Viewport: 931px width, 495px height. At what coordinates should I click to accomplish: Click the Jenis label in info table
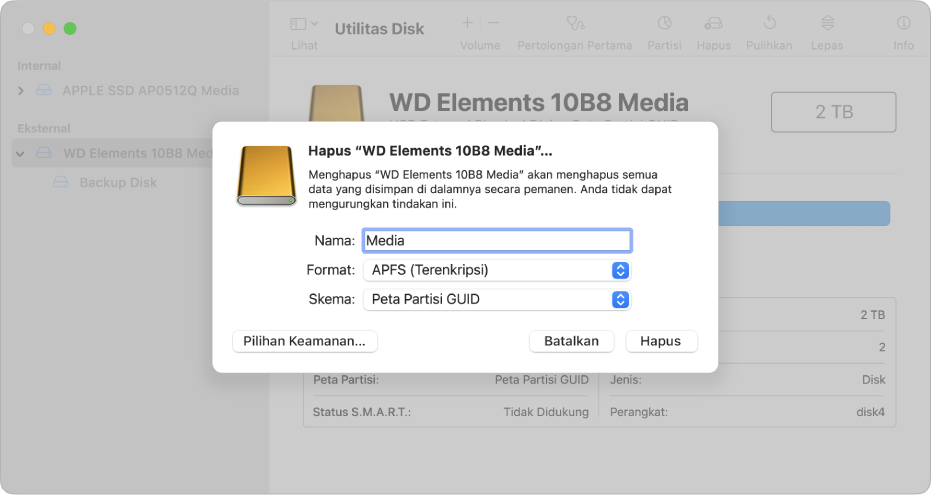click(x=625, y=380)
